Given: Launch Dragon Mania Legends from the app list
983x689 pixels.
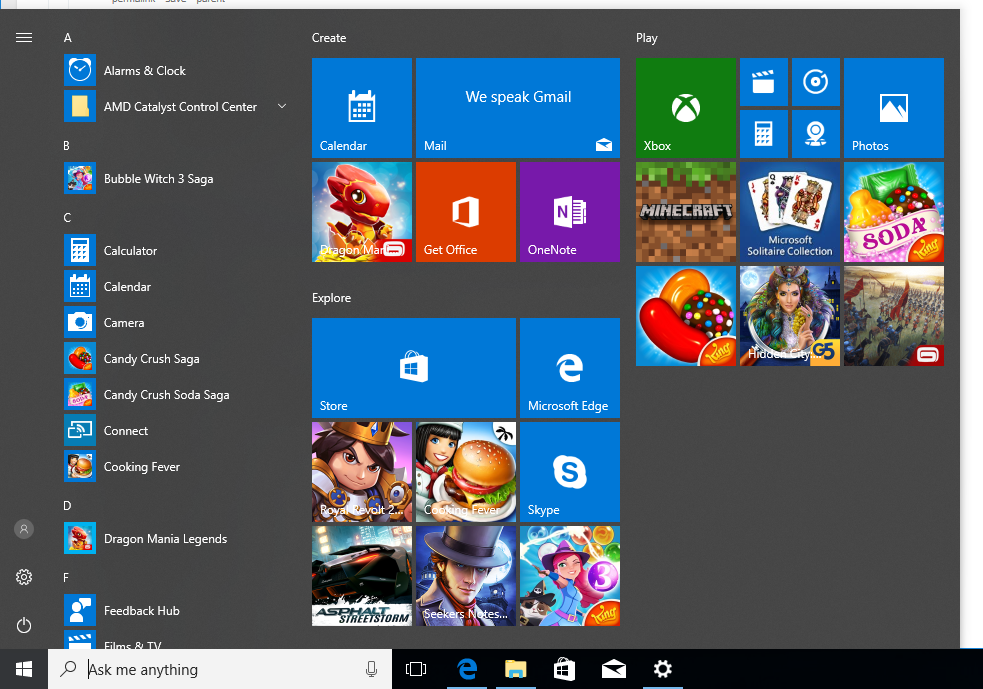Looking at the screenshot, I should (x=176, y=539).
